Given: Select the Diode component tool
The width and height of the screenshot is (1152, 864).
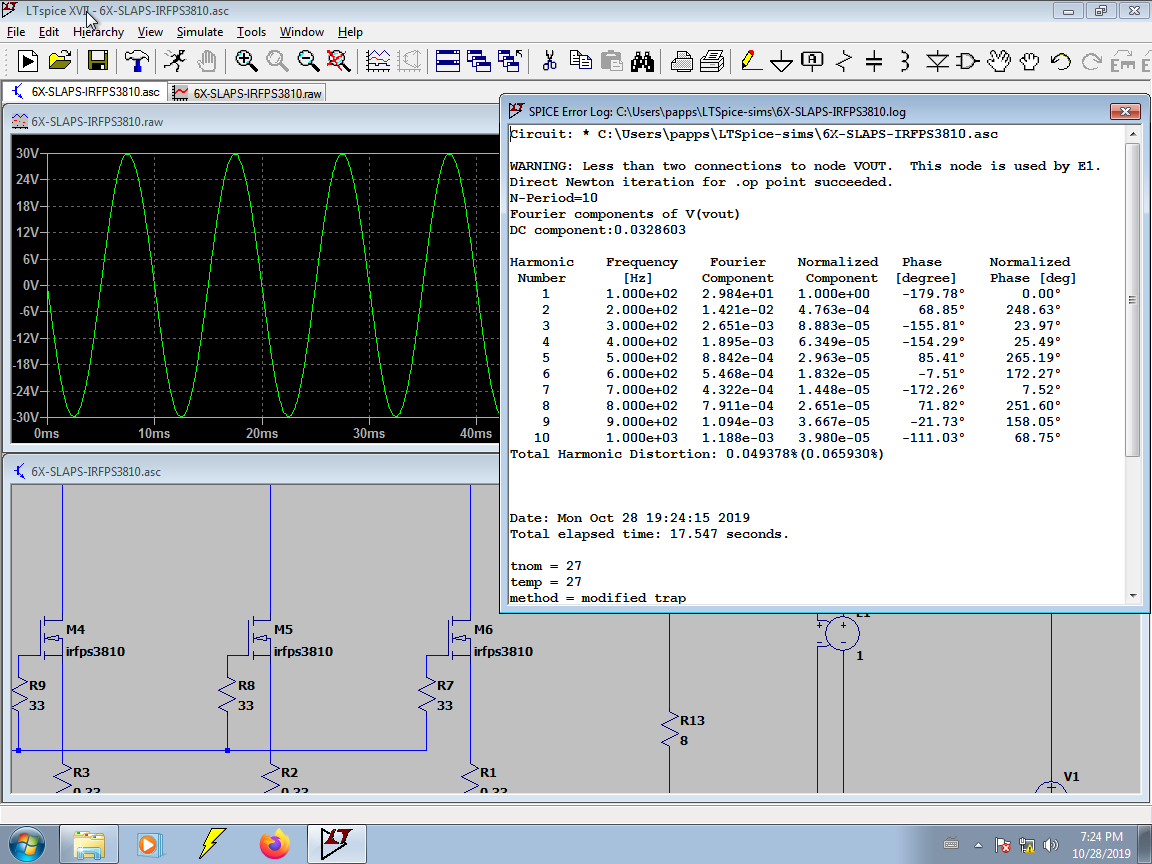Looking at the screenshot, I should click(x=937, y=61).
